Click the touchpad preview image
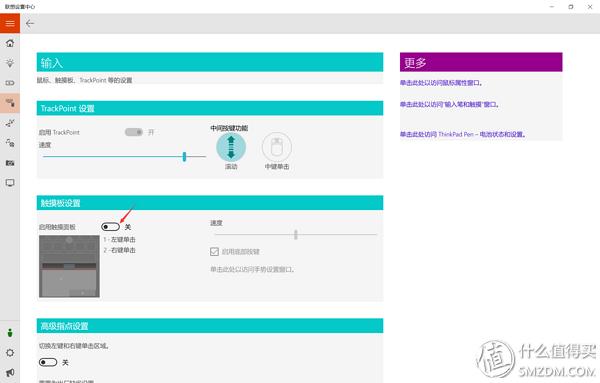 click(x=69, y=266)
